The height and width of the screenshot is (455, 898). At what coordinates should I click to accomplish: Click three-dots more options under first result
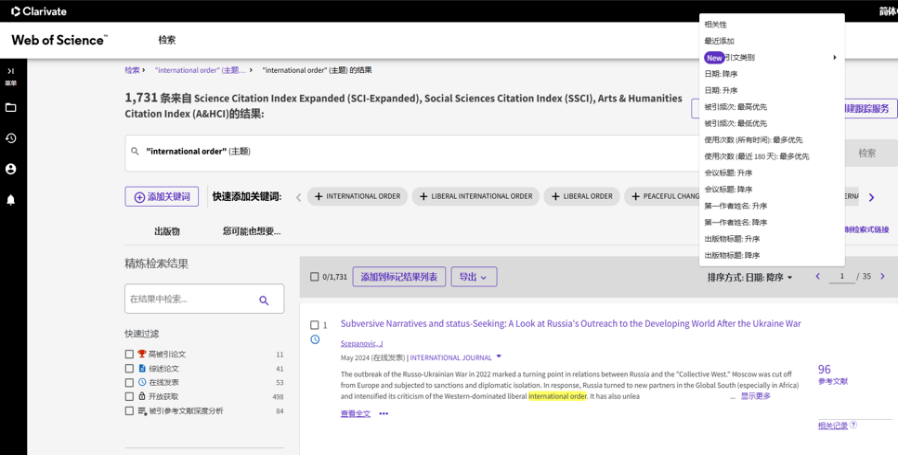click(x=383, y=414)
